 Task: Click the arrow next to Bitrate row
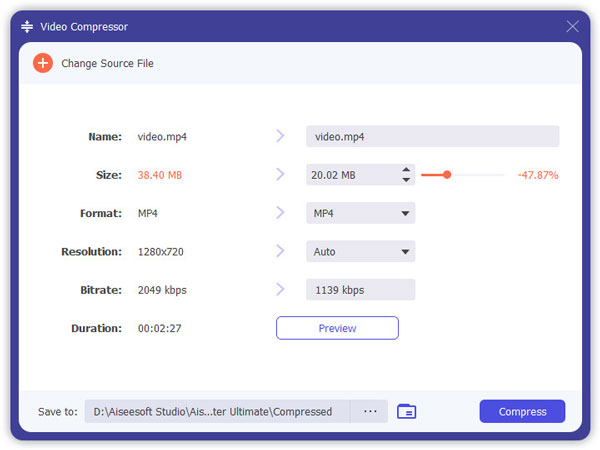pos(280,289)
